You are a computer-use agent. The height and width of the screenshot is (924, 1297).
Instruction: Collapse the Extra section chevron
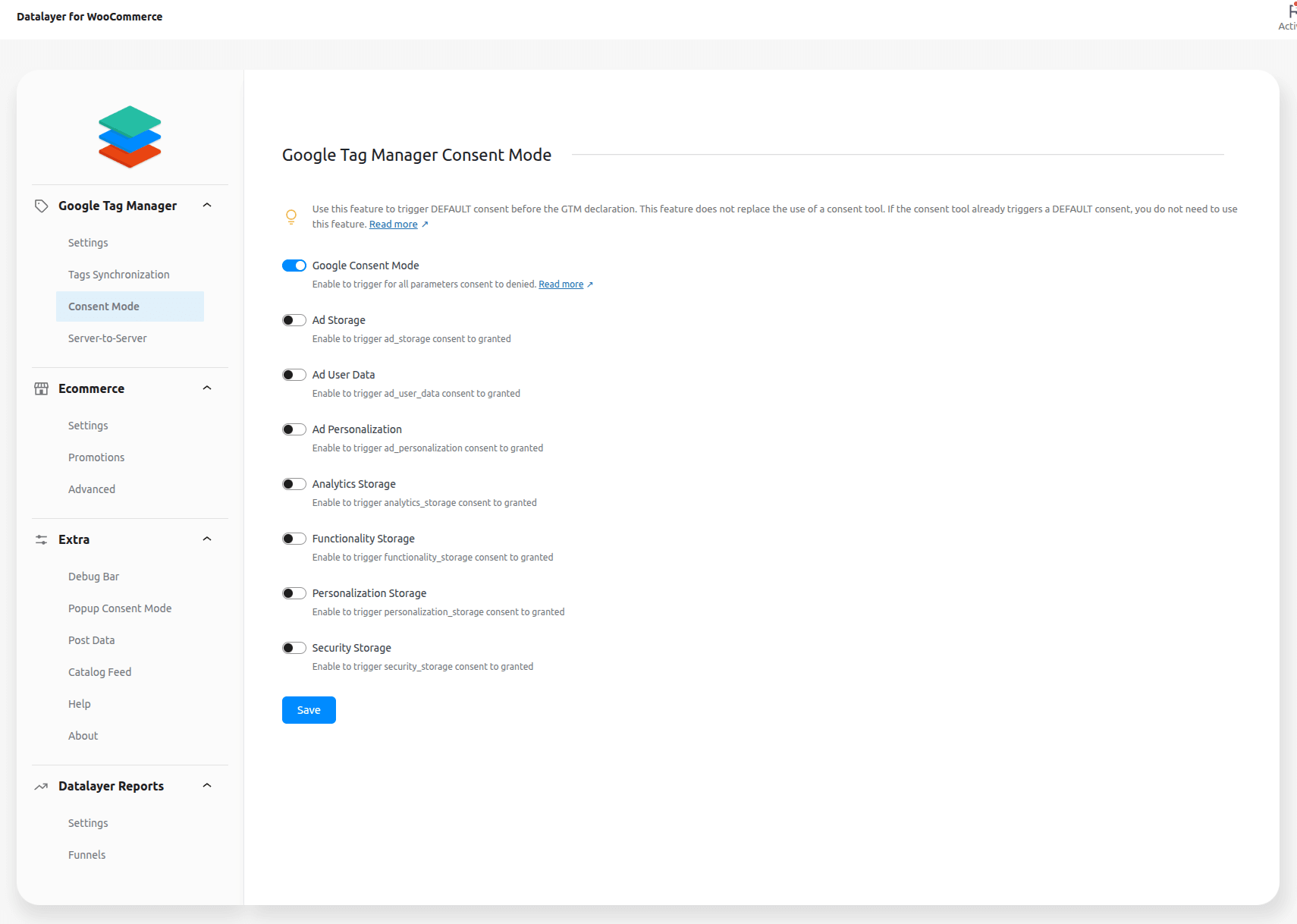(207, 539)
